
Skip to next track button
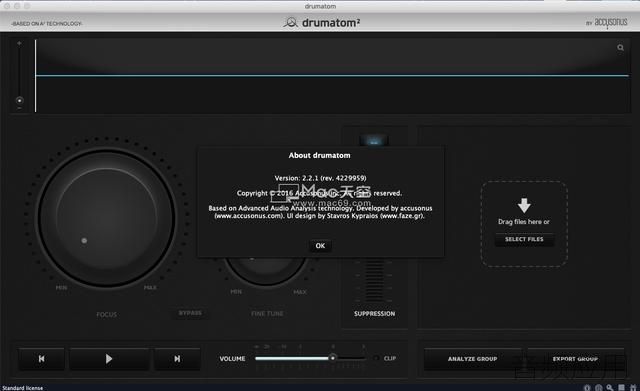(x=177, y=359)
